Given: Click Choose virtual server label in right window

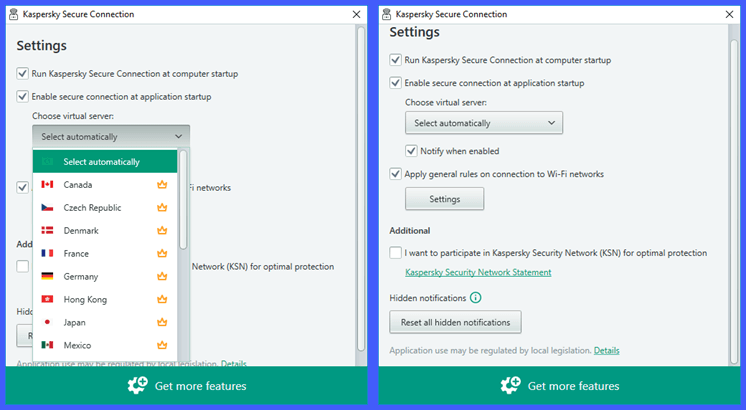Looking at the screenshot, I should (446, 102).
